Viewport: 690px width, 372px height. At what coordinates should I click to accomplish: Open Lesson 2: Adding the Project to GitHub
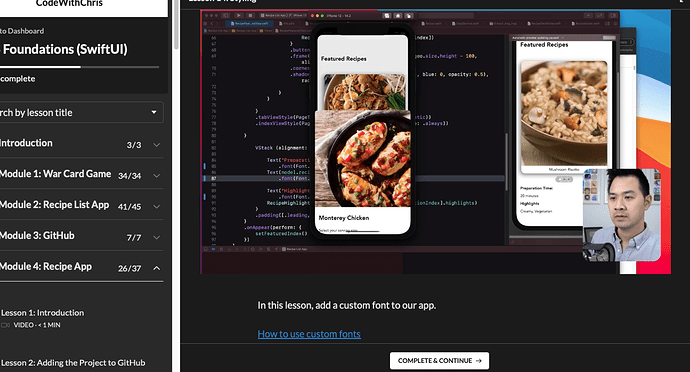[73, 363]
